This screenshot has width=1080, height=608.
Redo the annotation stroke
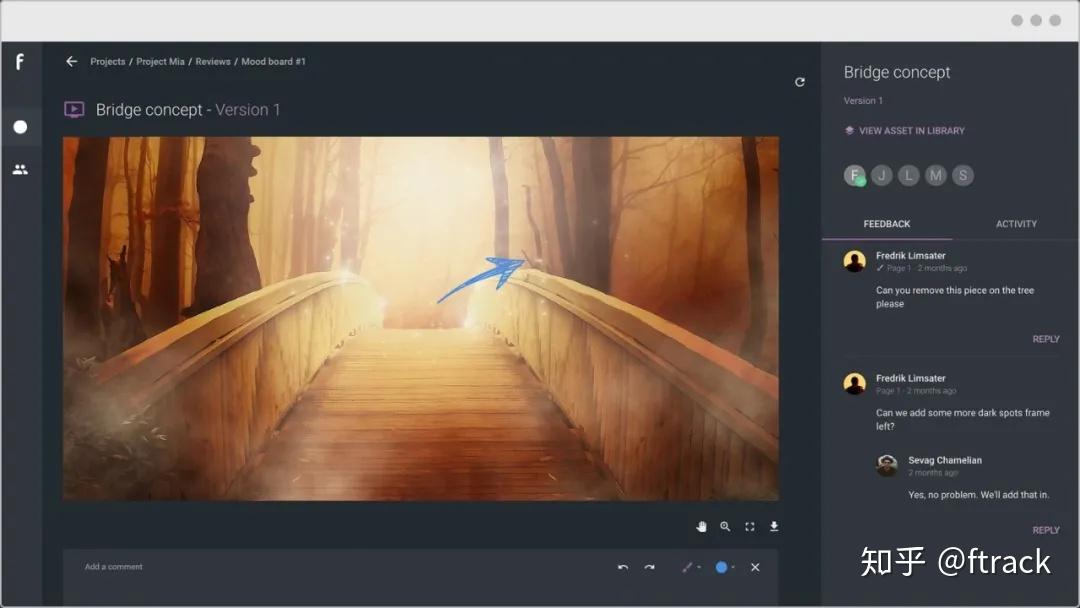point(649,566)
